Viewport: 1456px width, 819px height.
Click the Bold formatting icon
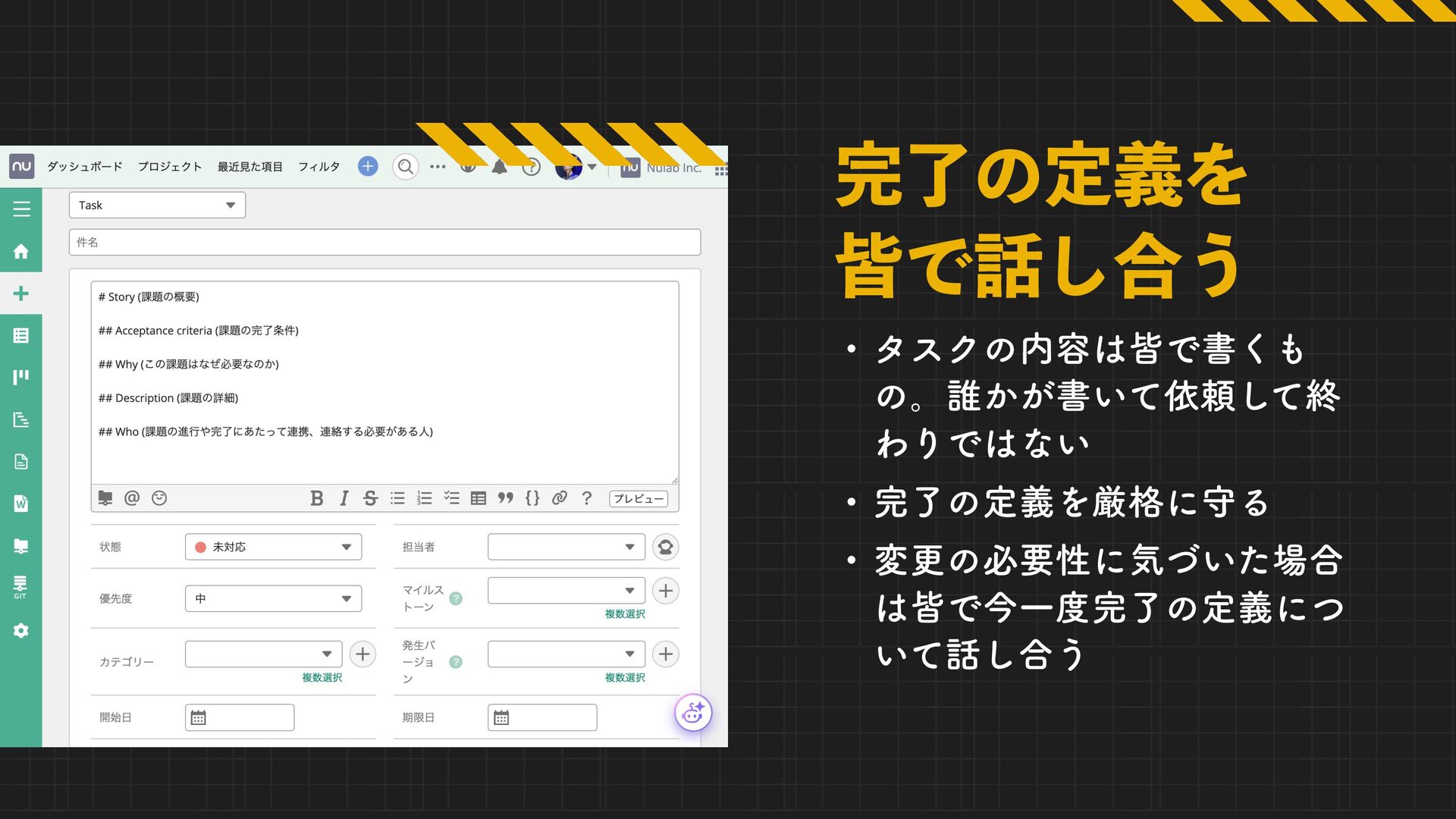pos(317,498)
